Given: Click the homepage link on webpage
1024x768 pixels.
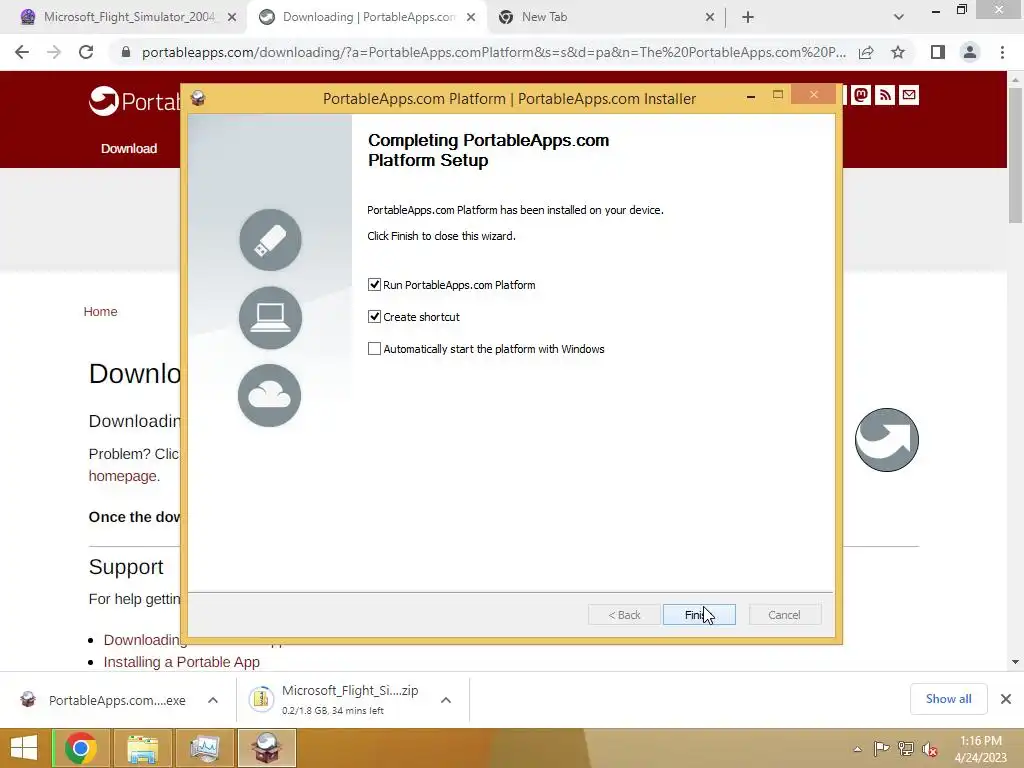Looking at the screenshot, I should click(x=123, y=476).
